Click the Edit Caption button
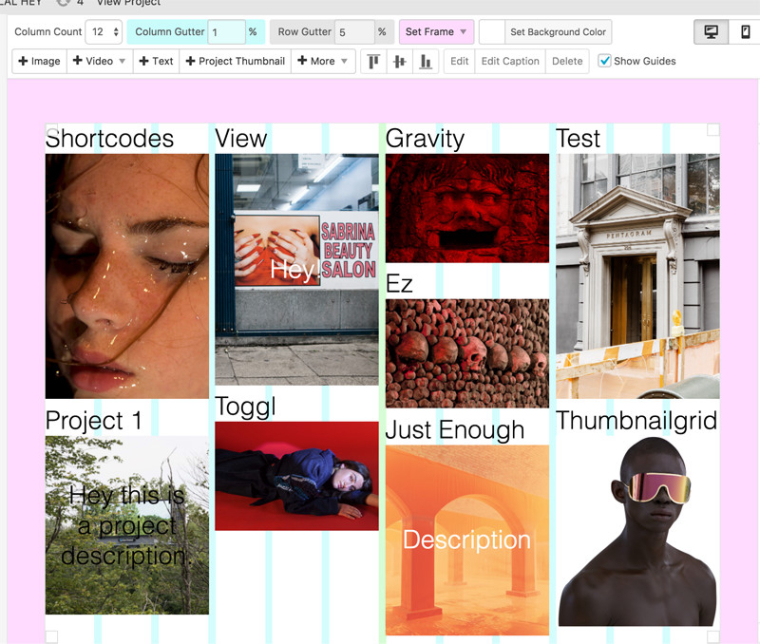Image resolution: width=760 pixels, height=644 pixels. coord(510,61)
